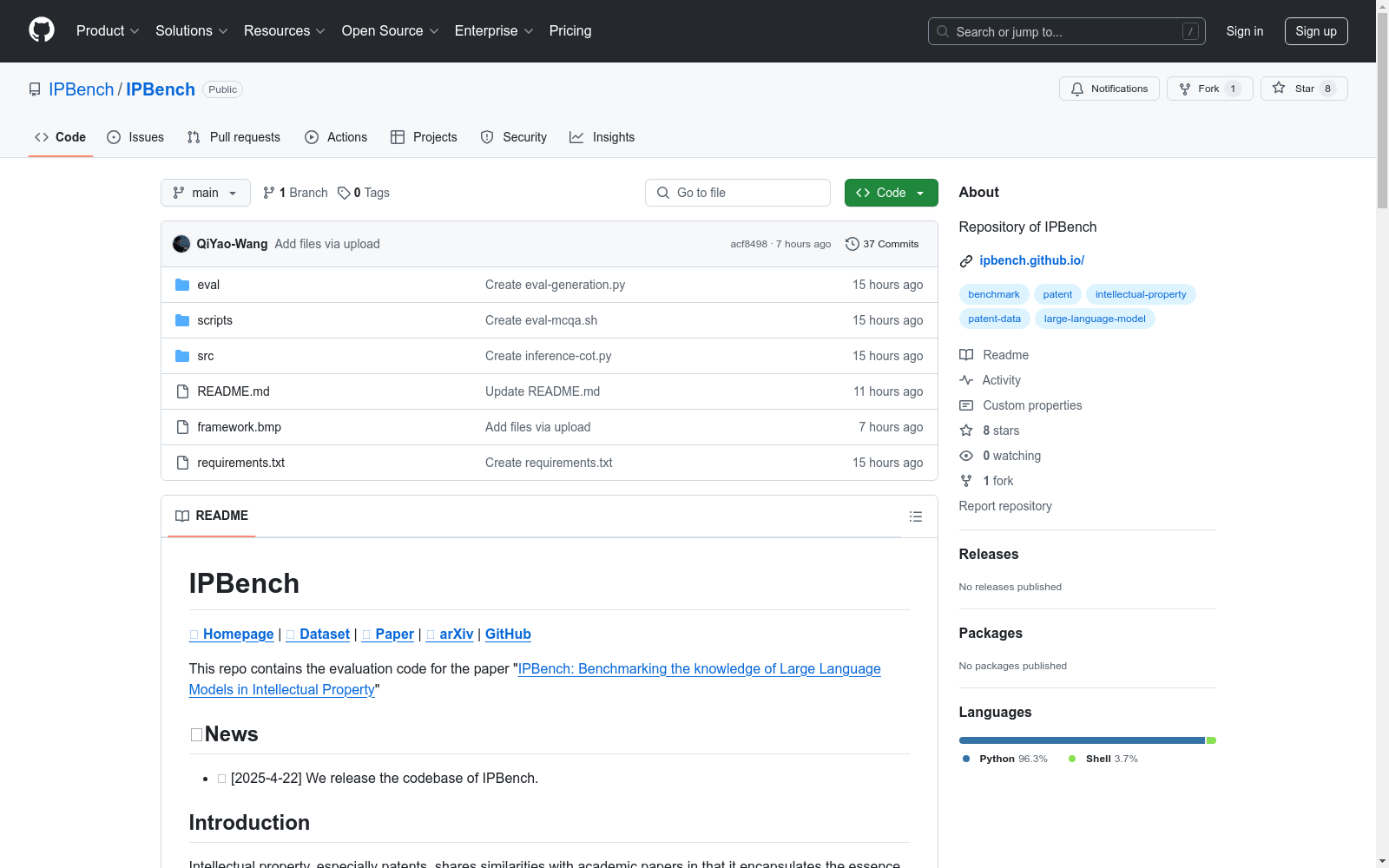Click the eval folder icon

(182, 285)
